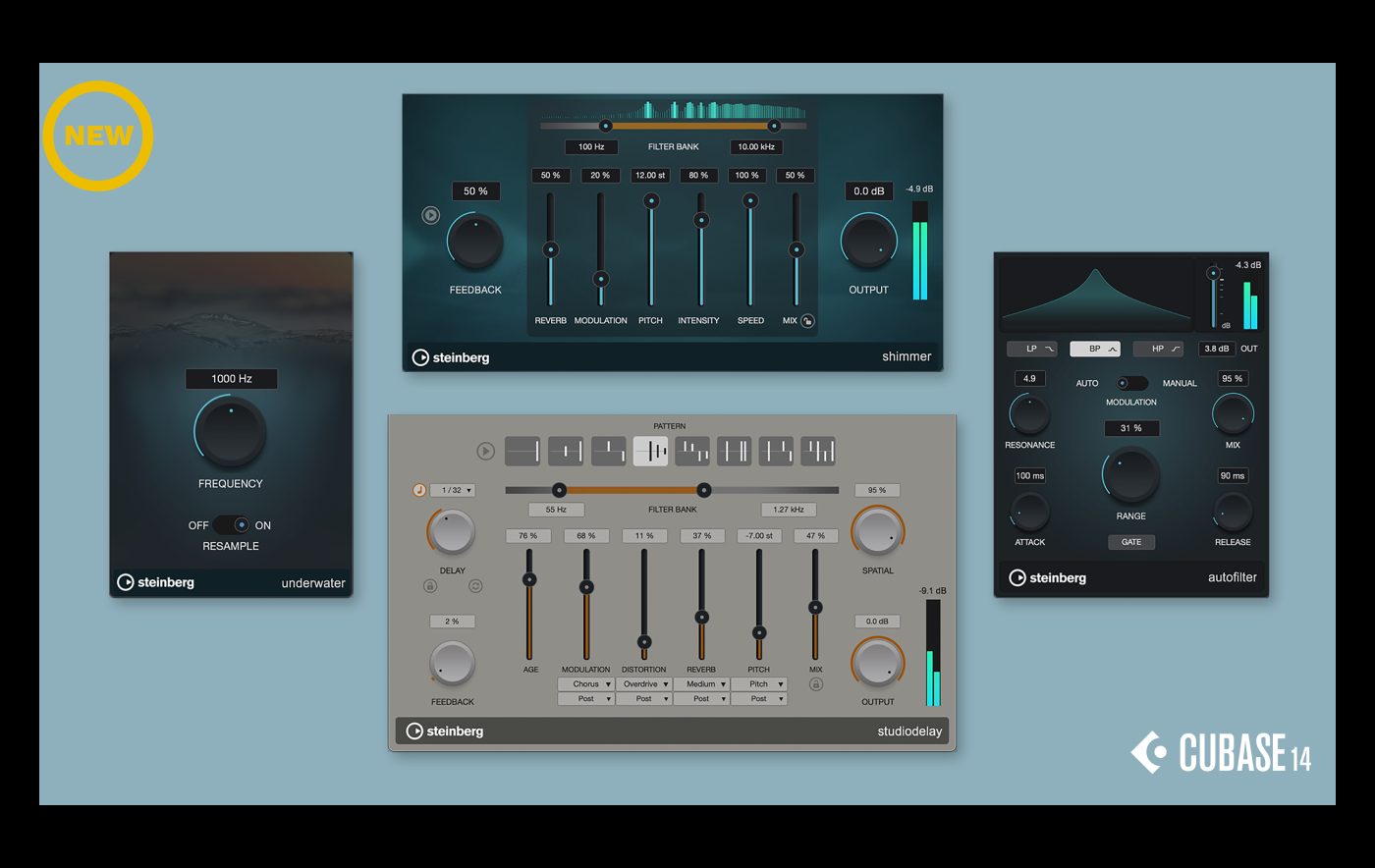Viewport: 1375px width, 868px height.
Task: Toggle the studiodelay Mix lock icon
Action: pos(815,684)
